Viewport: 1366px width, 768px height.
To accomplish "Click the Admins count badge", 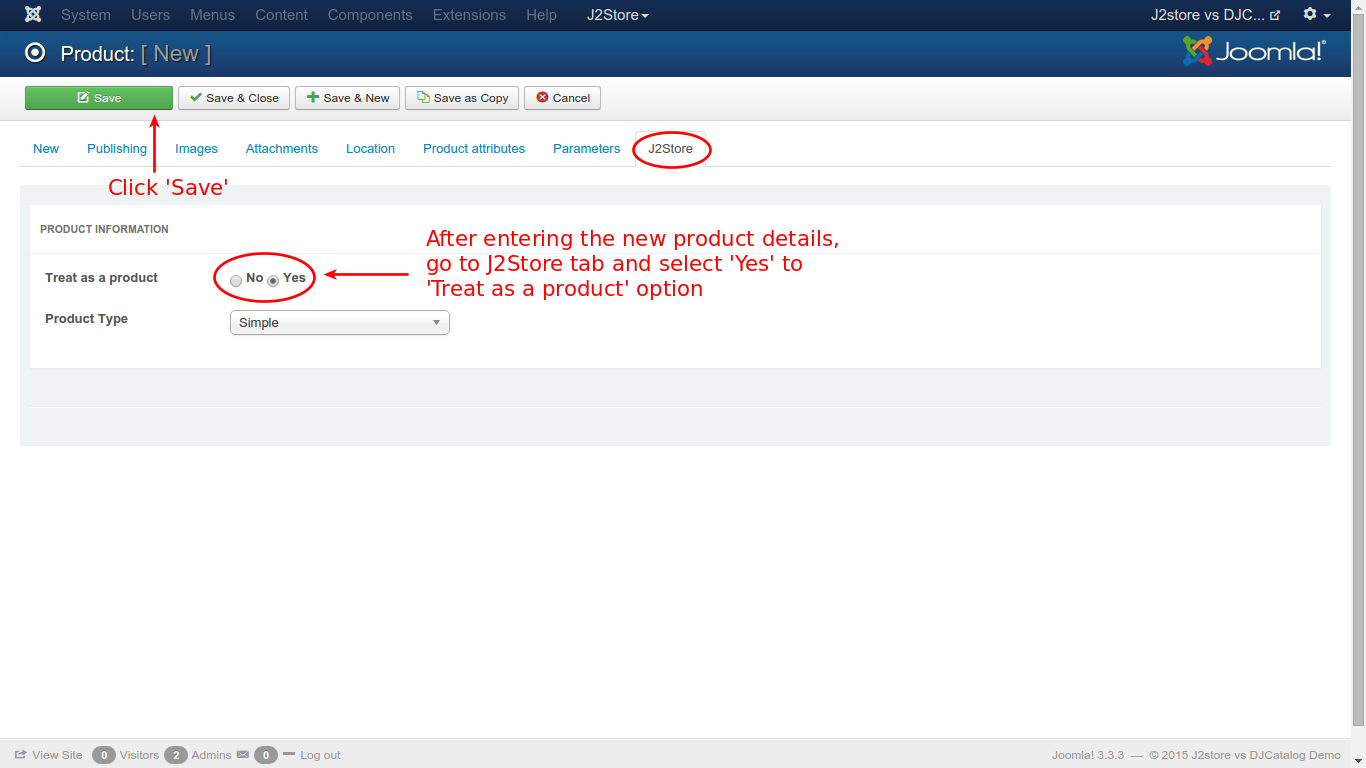I will coord(176,755).
